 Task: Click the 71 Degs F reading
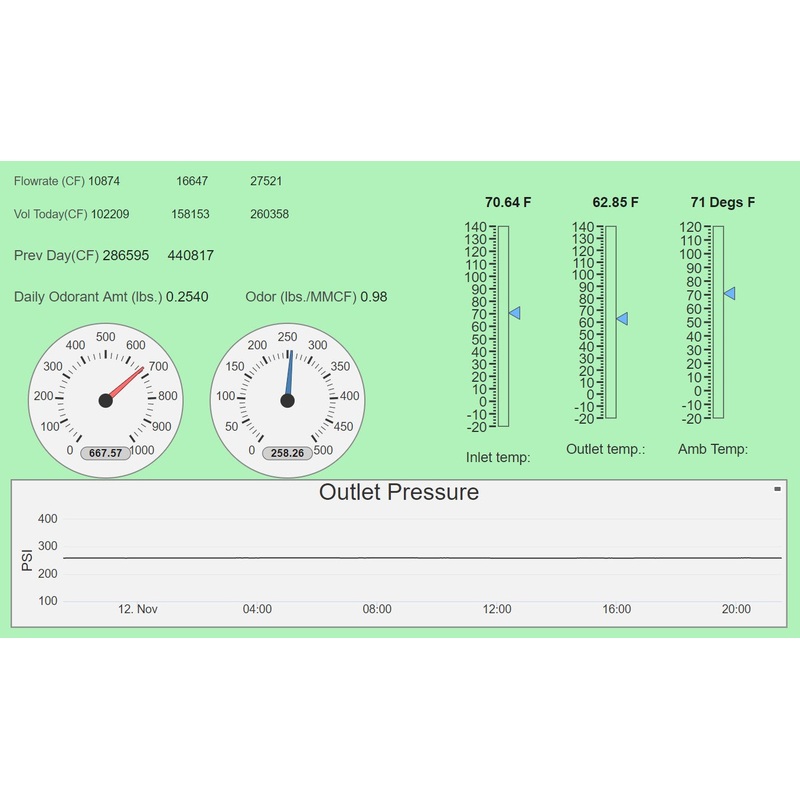(723, 202)
